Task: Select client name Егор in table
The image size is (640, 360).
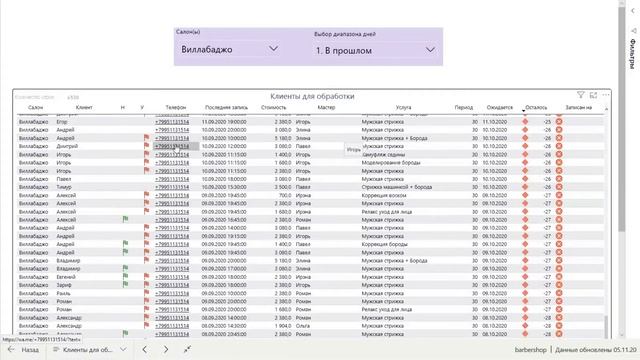Action: 62,122
